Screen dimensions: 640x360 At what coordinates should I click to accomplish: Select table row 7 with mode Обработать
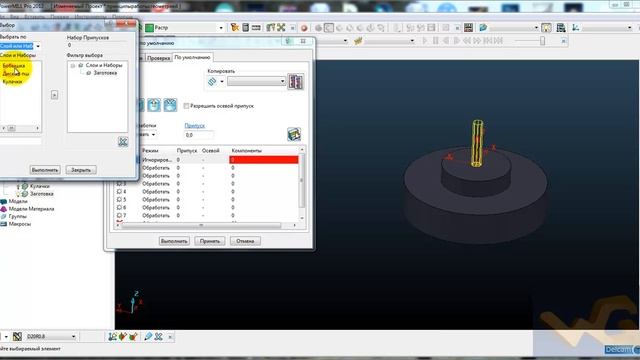(208, 216)
